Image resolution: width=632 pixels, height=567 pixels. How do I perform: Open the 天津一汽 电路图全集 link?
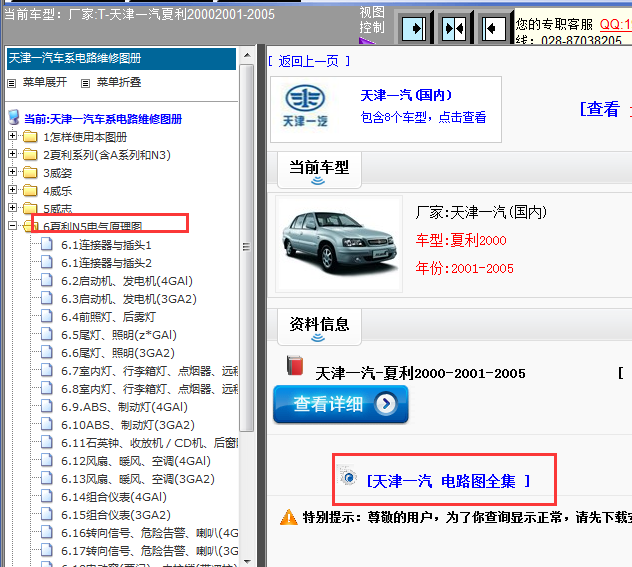tap(448, 481)
